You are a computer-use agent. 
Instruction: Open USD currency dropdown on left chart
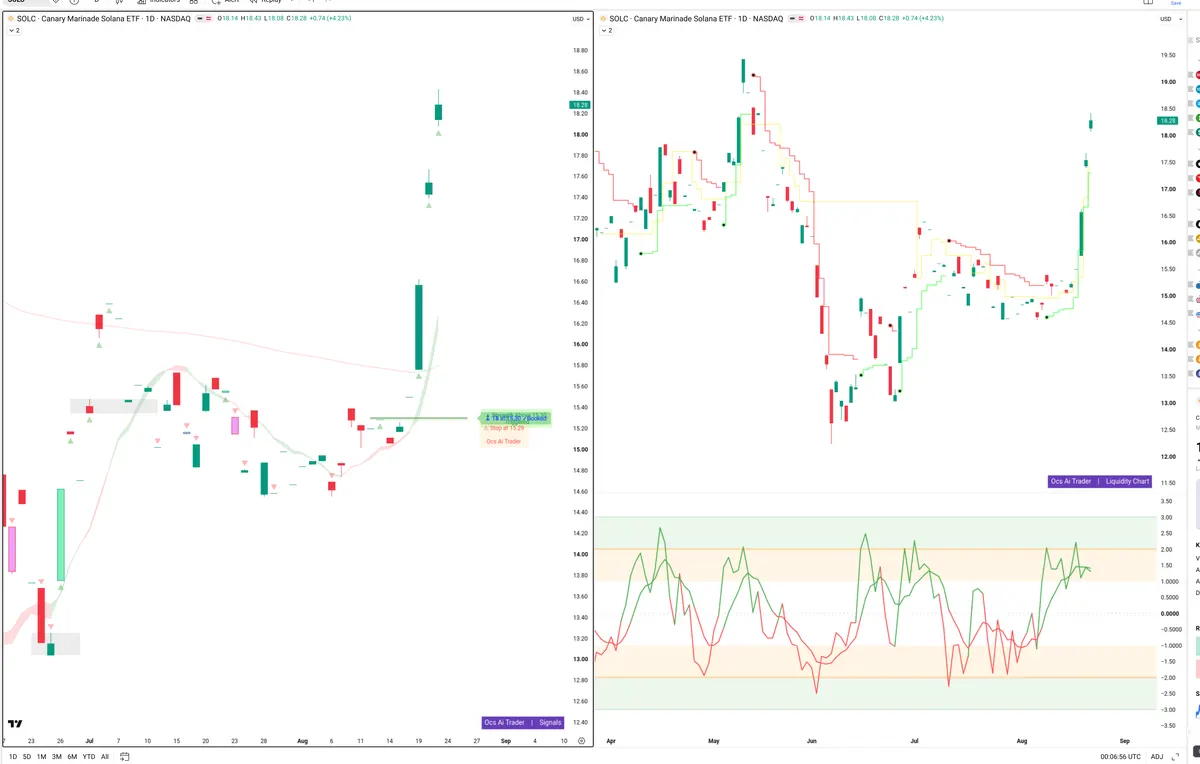click(579, 19)
